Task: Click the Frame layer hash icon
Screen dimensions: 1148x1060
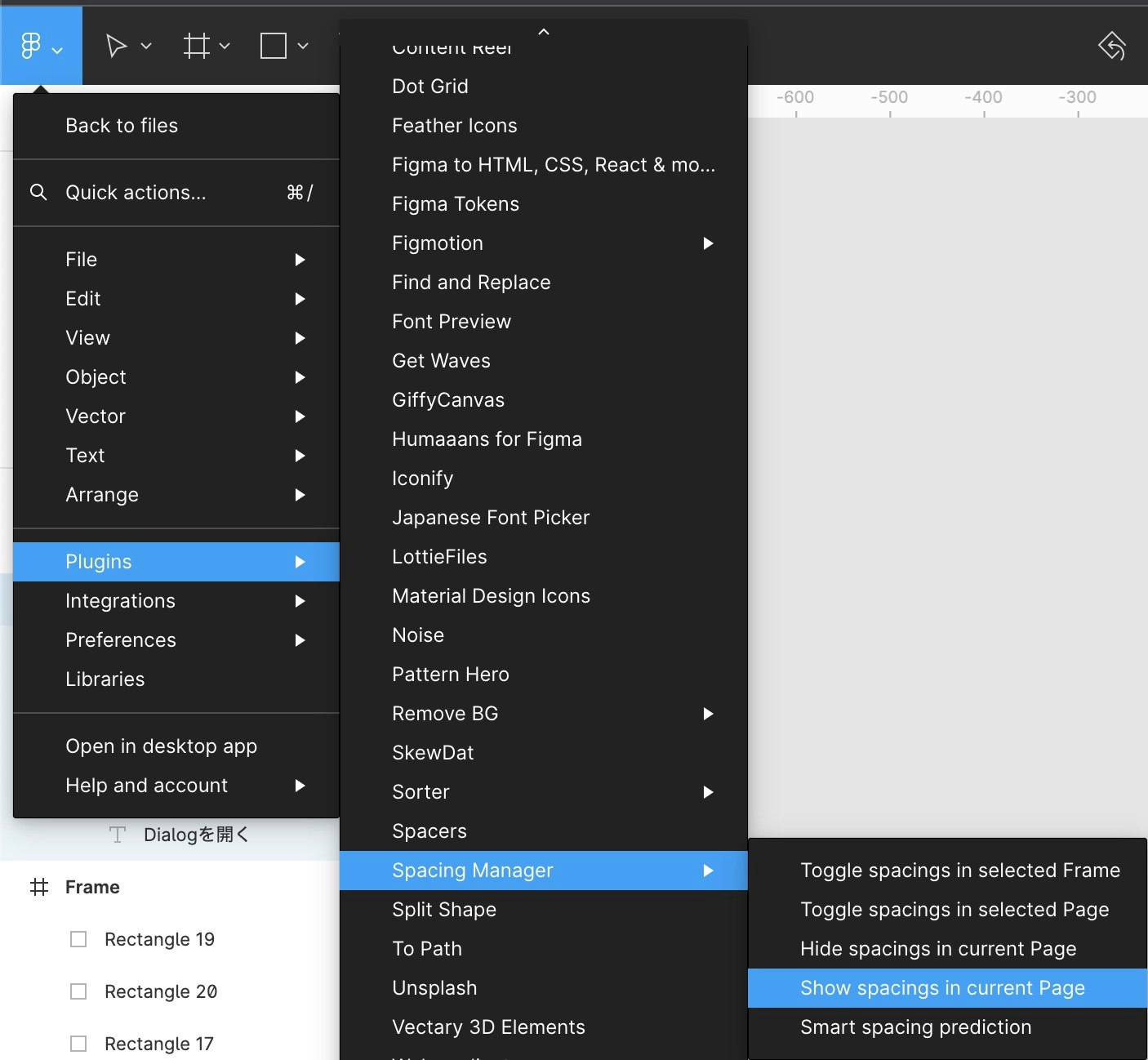Action: tap(39, 887)
